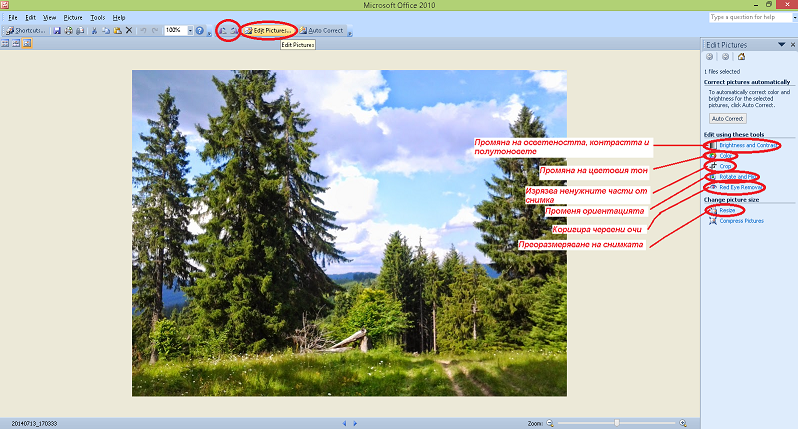Click the Save icon in the toolbar
Viewport: 798px width, 429px height.
click(x=57, y=31)
